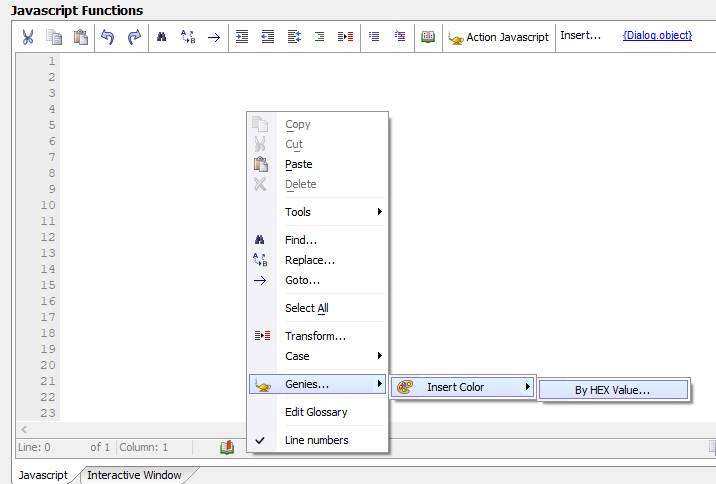Image resolution: width=716 pixels, height=484 pixels.
Task: Redo using the toolbar arrow
Action: 134,37
